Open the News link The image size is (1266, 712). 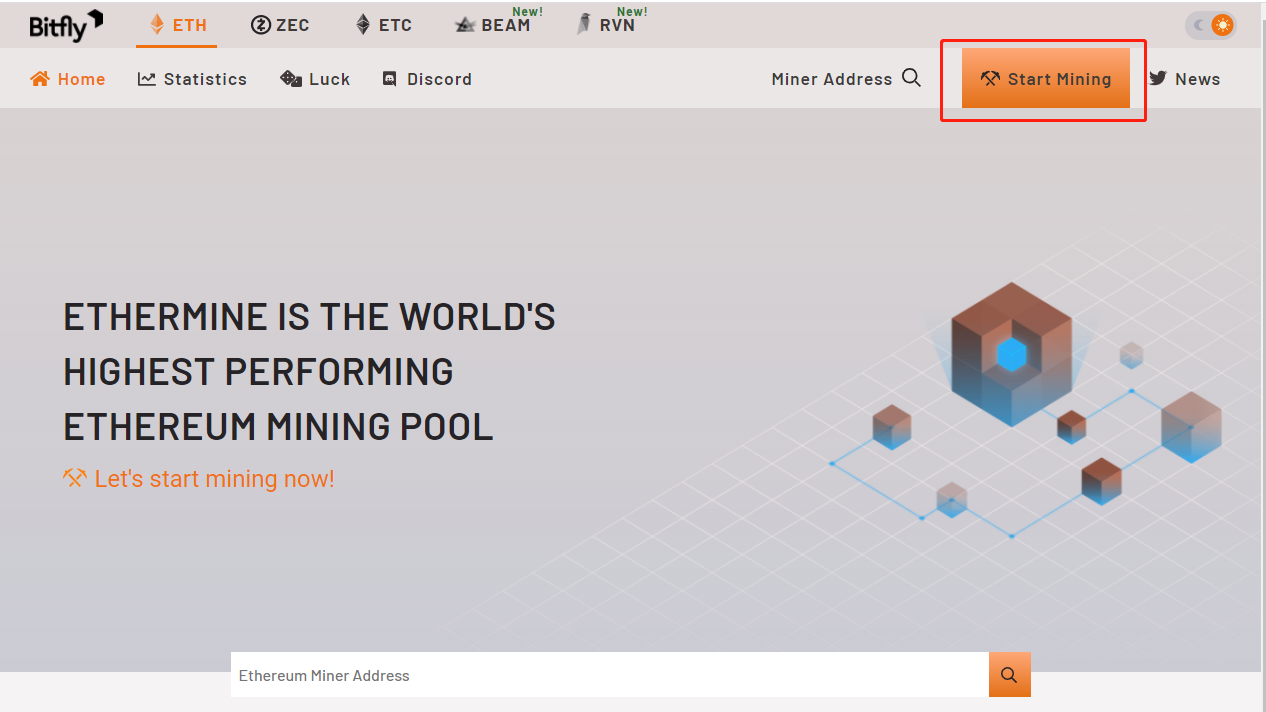coord(1185,79)
